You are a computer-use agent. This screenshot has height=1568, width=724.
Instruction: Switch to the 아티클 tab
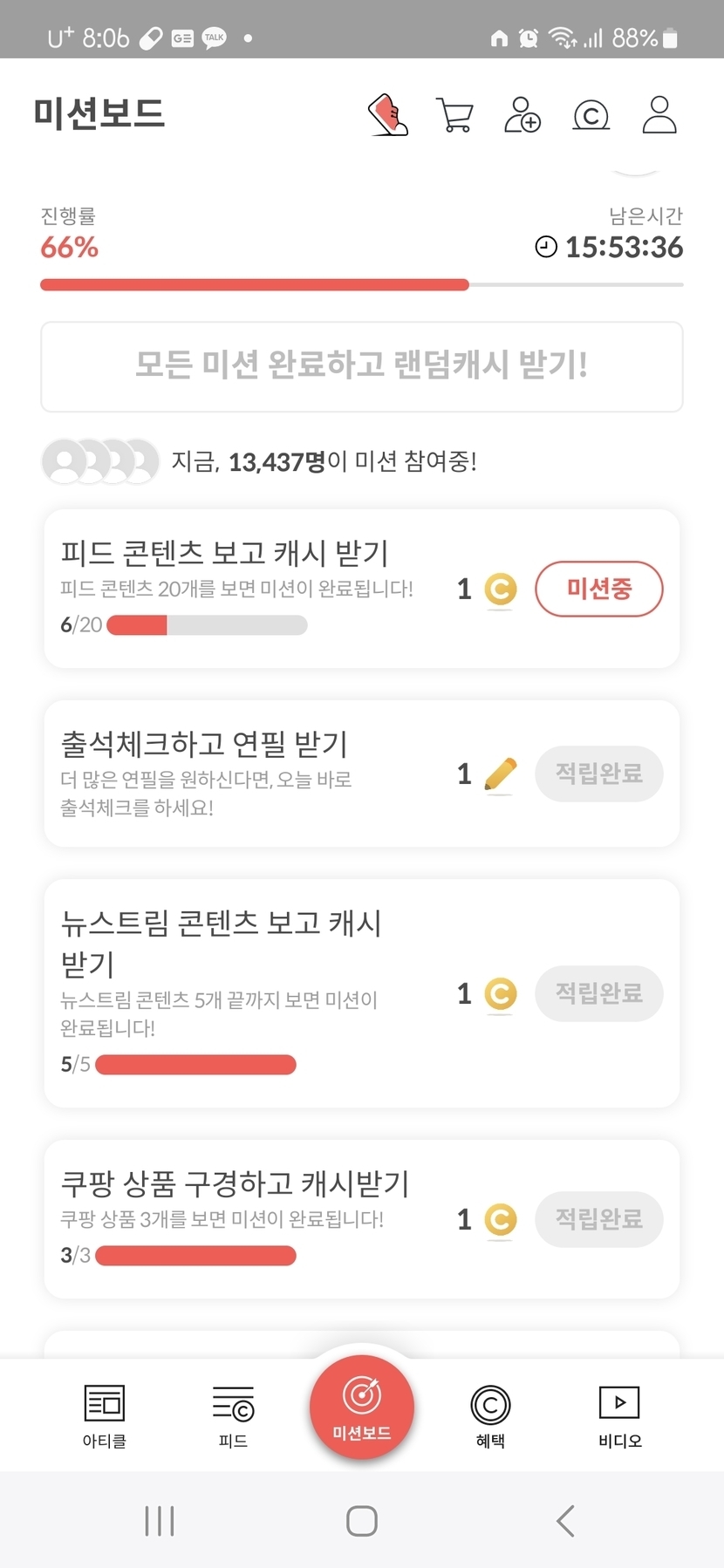click(105, 1415)
